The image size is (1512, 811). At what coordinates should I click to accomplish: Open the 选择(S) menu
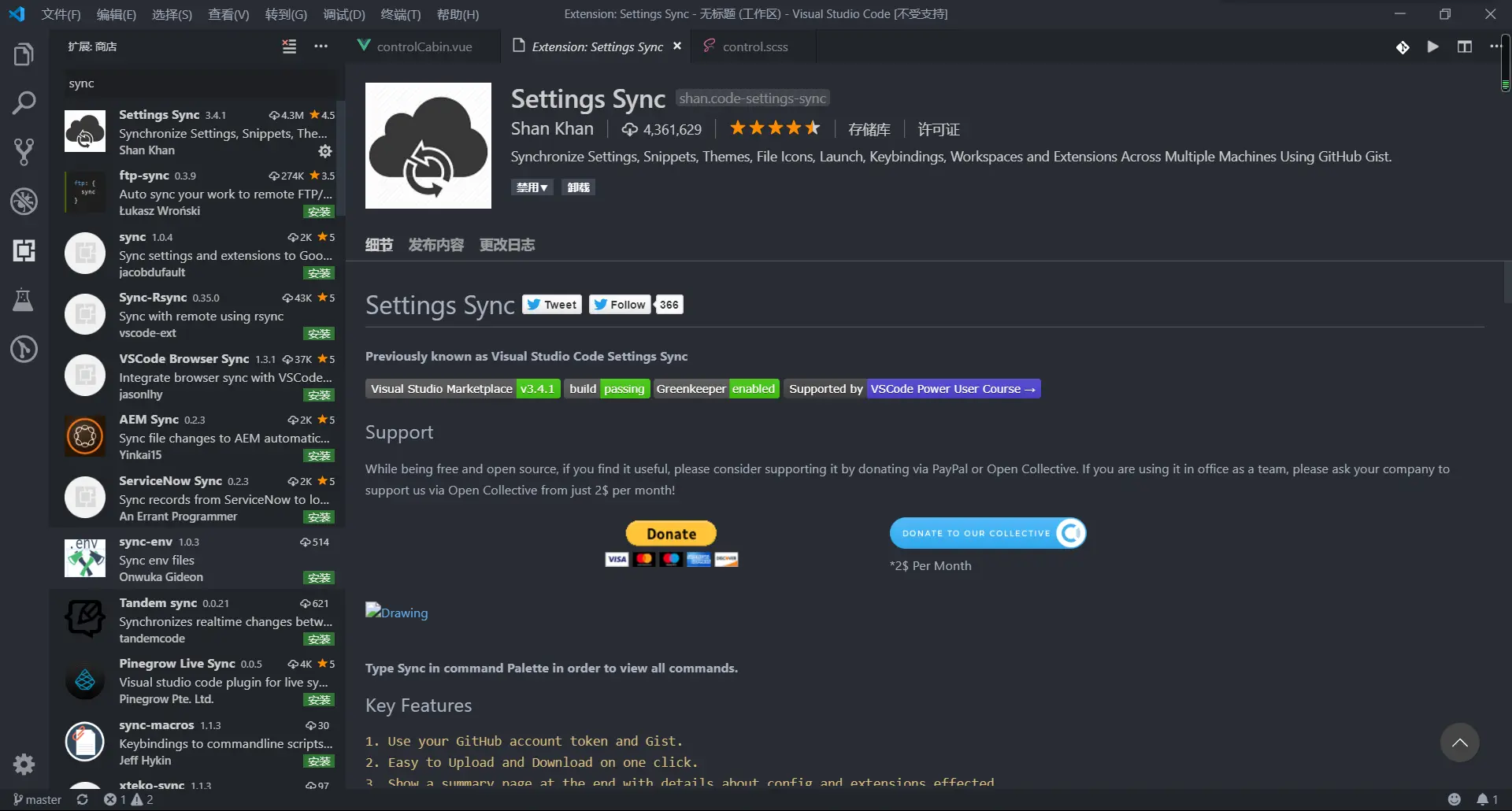coord(172,14)
